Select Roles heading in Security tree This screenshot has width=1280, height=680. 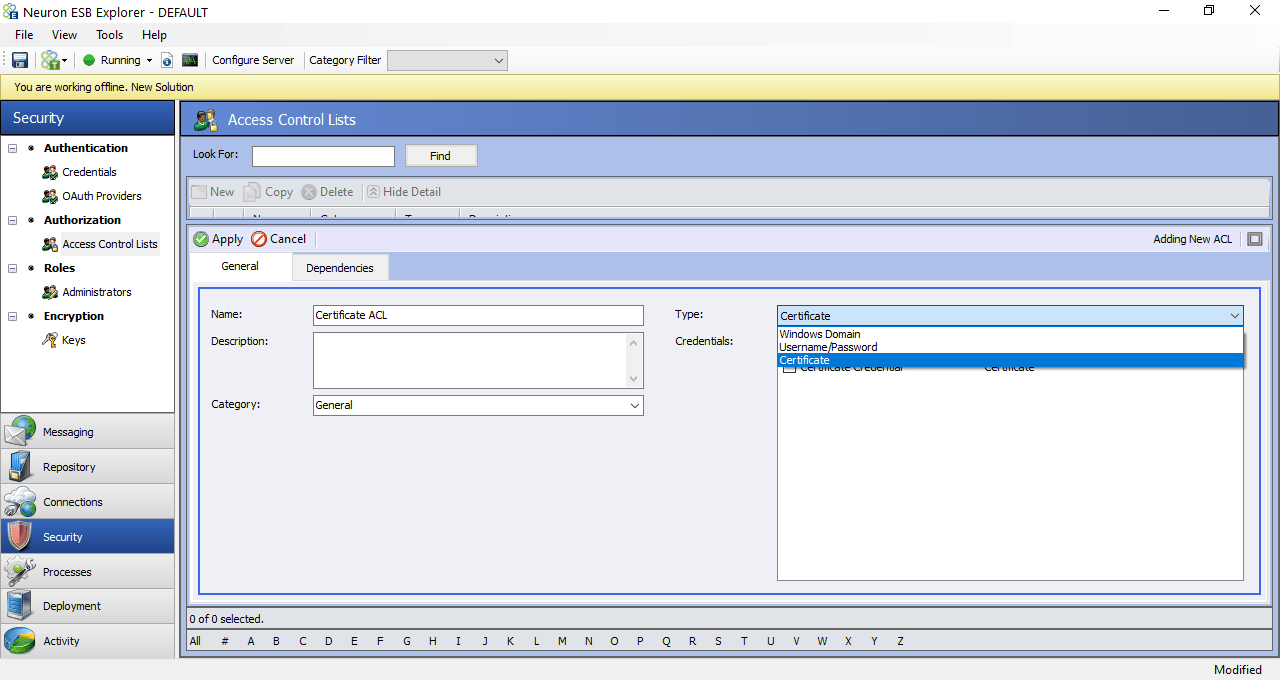59,268
